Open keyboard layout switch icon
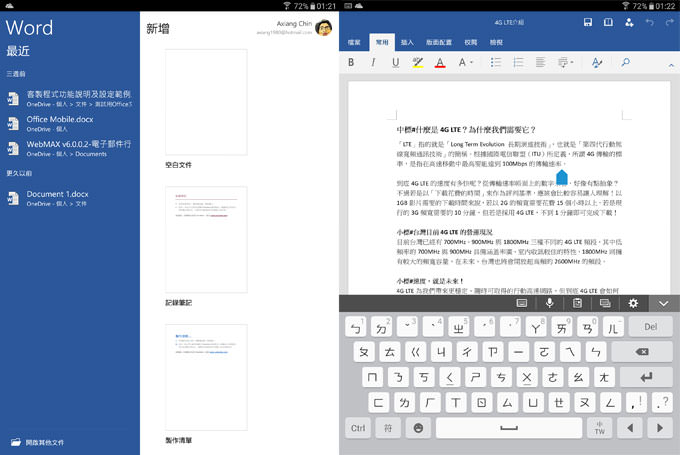Viewport: 680px width, 455px height. (522, 303)
